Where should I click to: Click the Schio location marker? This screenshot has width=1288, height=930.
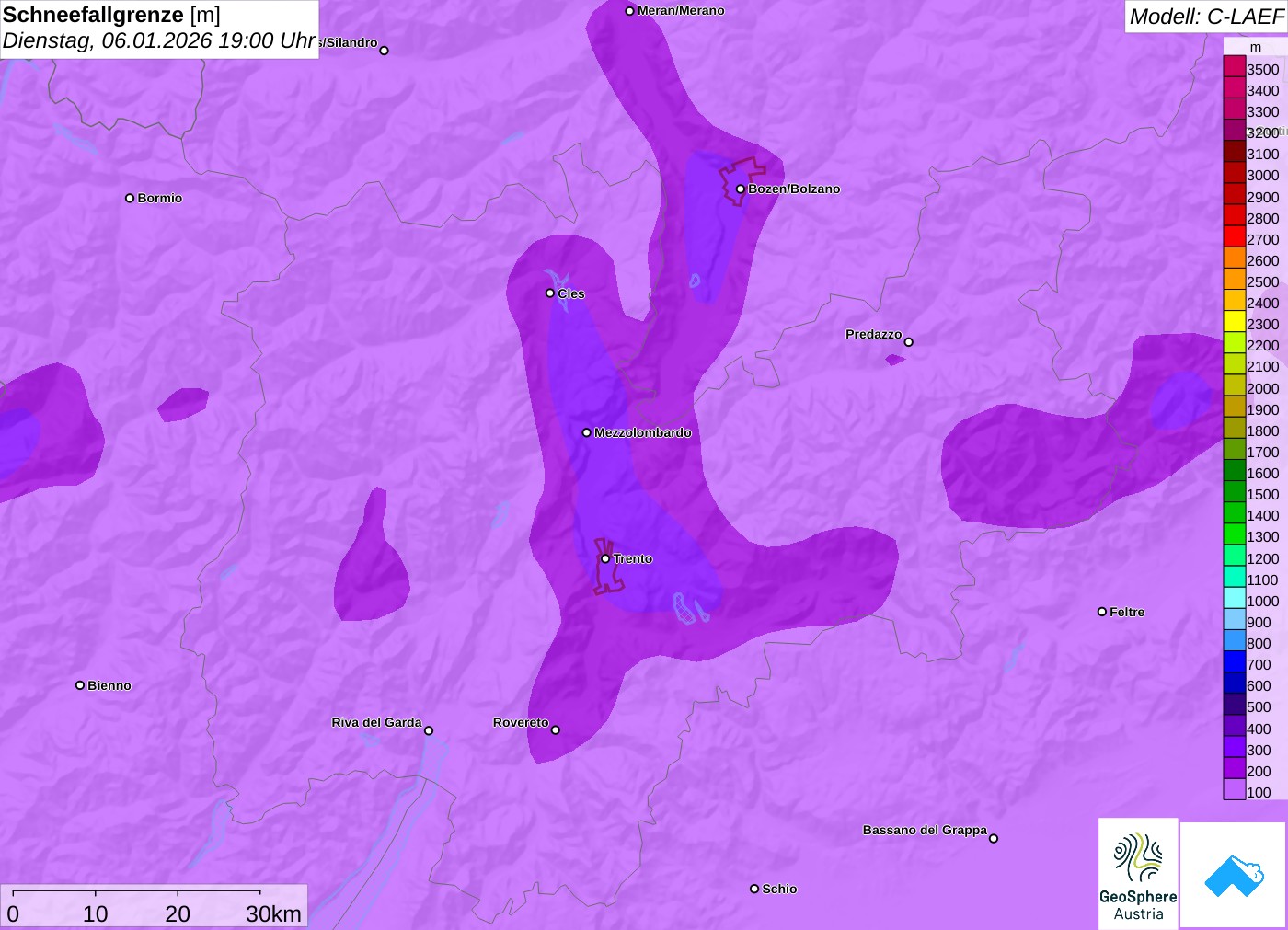[754, 889]
